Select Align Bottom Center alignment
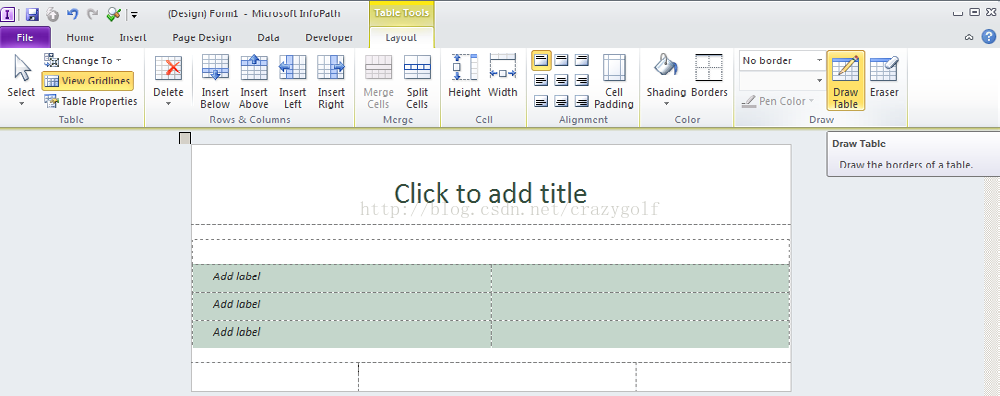1000x396 pixels. (561, 101)
